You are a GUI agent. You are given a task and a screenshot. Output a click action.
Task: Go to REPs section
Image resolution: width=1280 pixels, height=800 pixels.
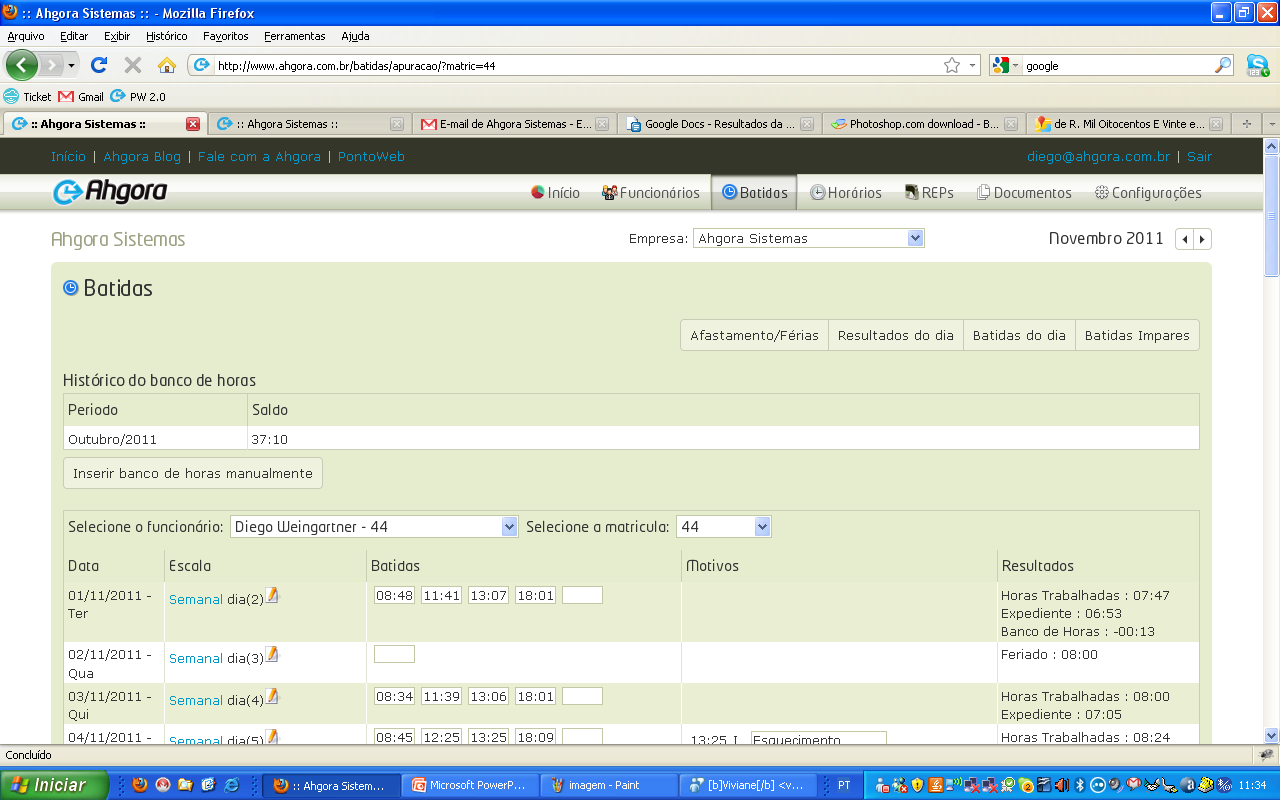[929, 193]
